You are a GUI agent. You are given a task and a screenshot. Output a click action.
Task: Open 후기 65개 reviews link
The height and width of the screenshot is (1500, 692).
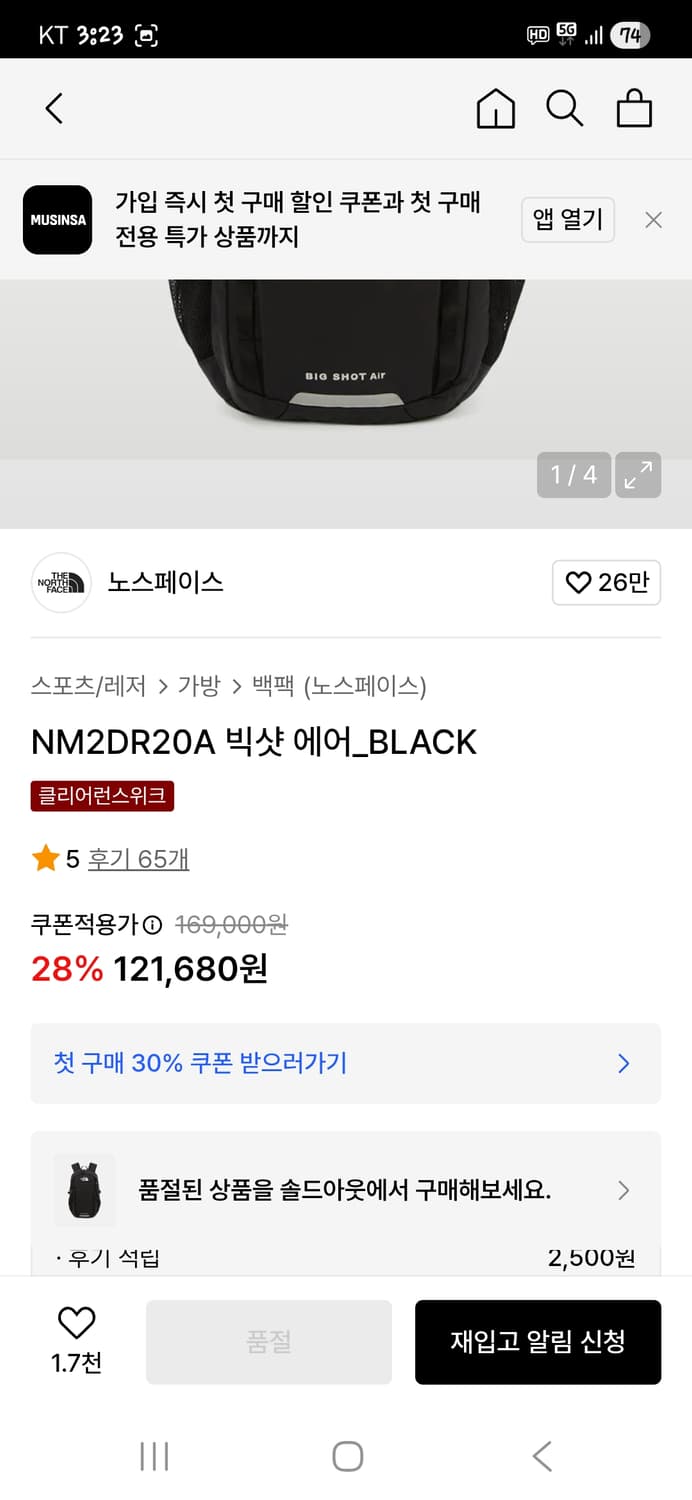click(x=137, y=859)
